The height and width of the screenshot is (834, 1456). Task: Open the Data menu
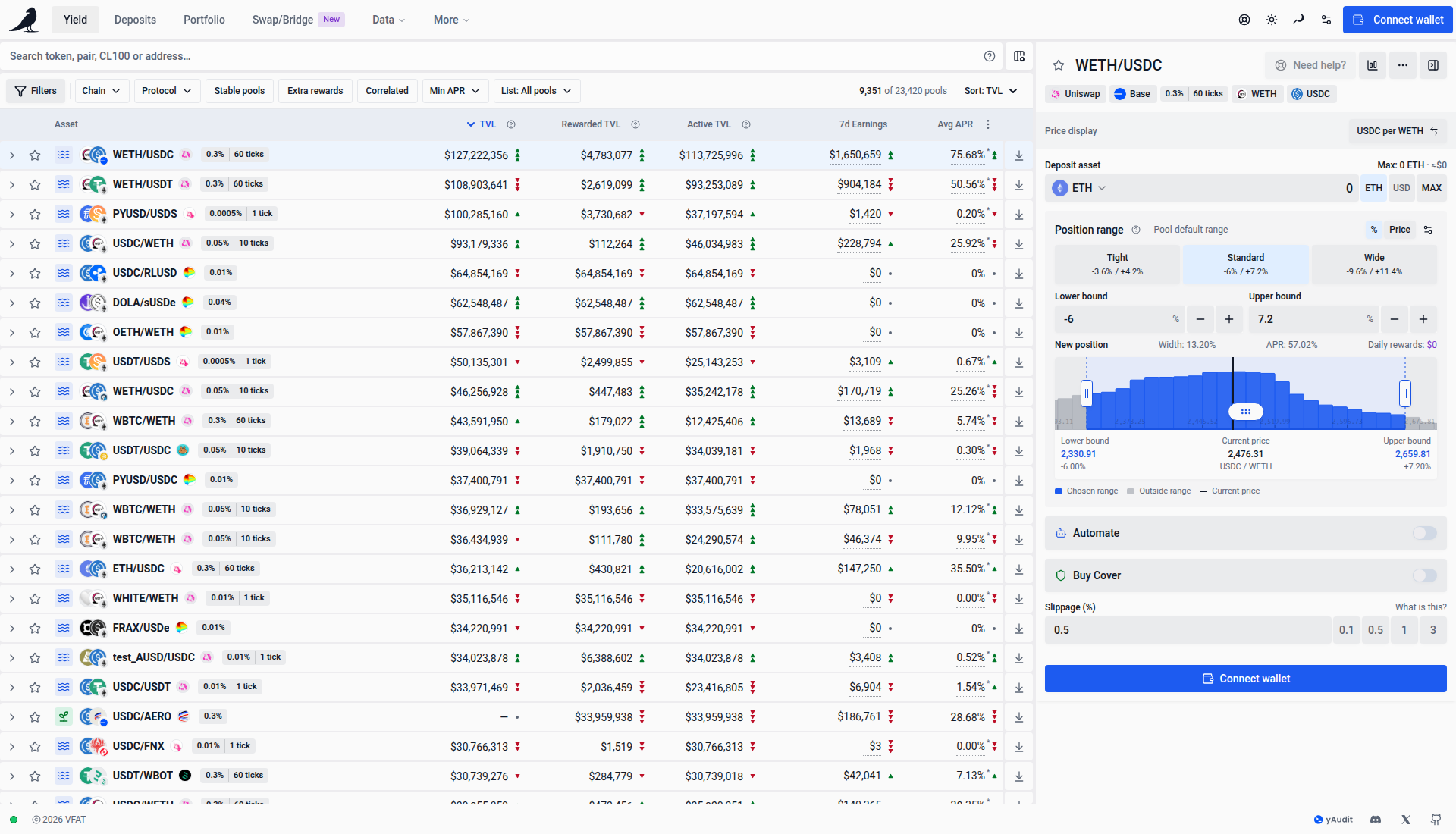388,20
